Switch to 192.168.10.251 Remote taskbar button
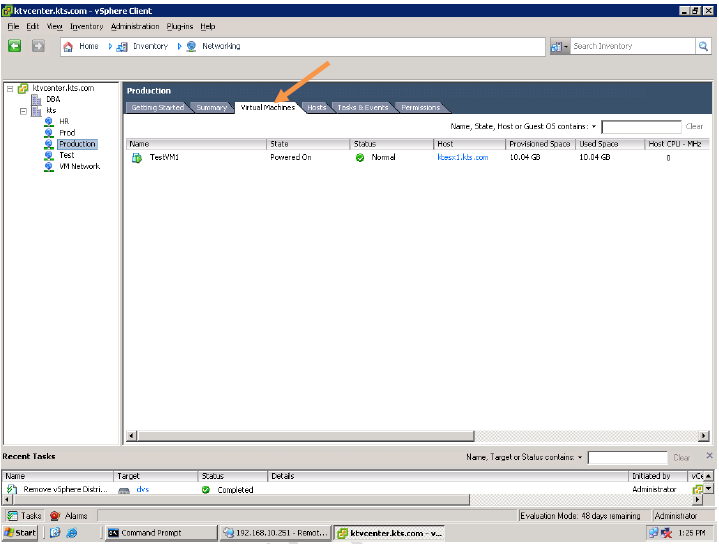719x544 pixels. point(275,533)
